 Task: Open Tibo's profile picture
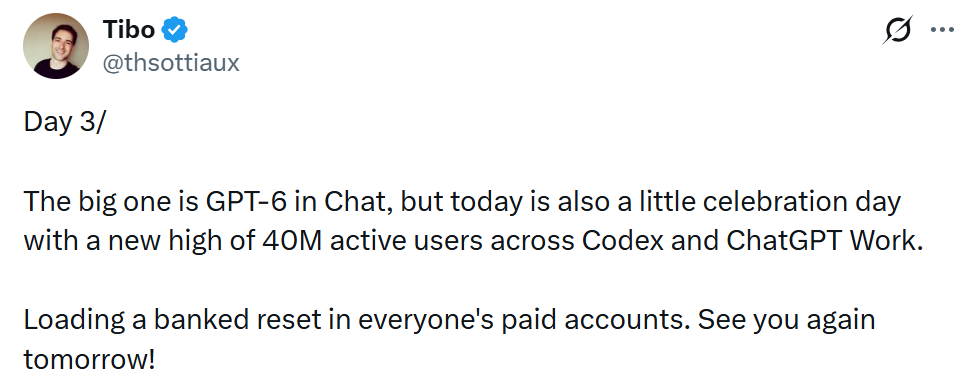(x=56, y=46)
